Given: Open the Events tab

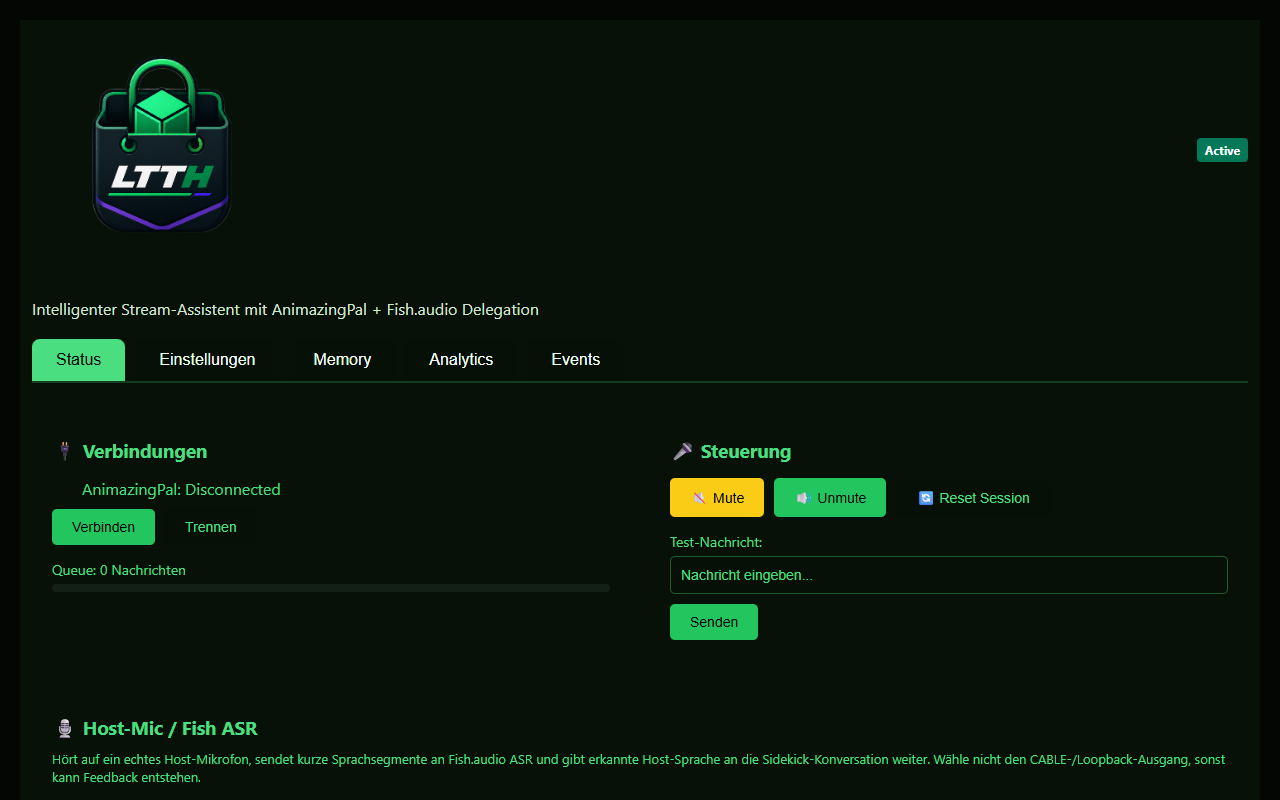Looking at the screenshot, I should click(x=576, y=360).
